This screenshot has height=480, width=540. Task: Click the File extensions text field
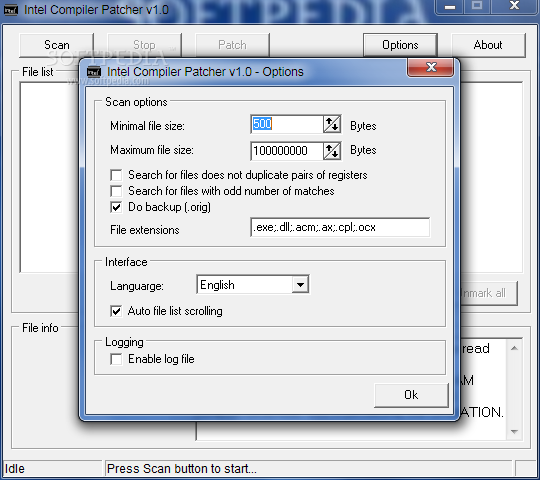pyautogui.click(x=340, y=227)
